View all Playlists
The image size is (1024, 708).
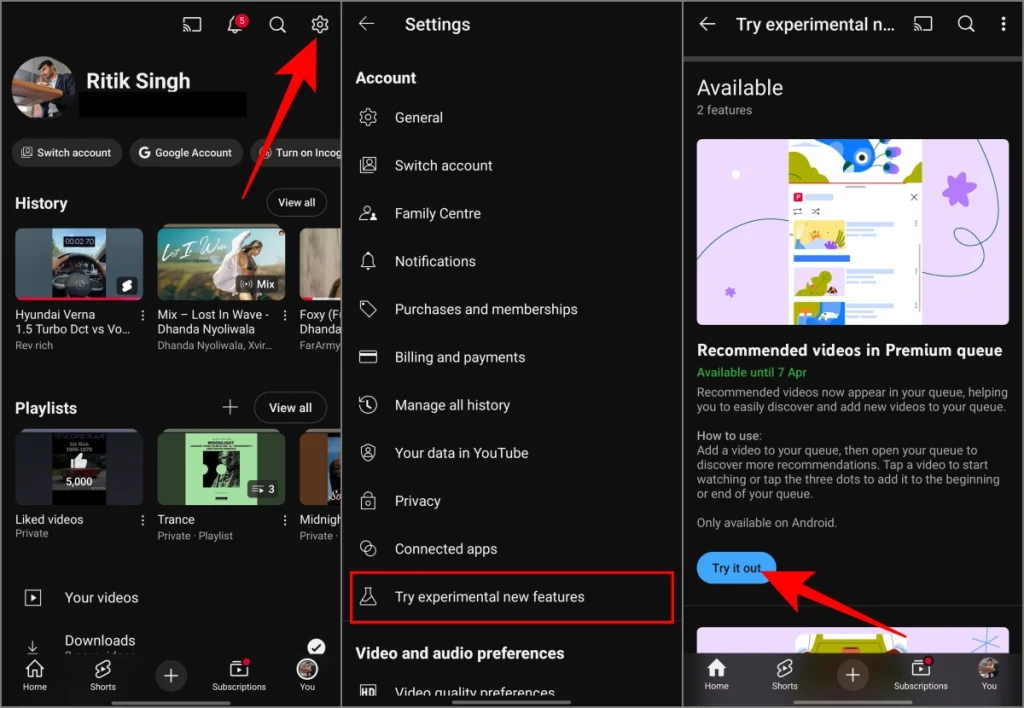pyautogui.click(x=291, y=408)
